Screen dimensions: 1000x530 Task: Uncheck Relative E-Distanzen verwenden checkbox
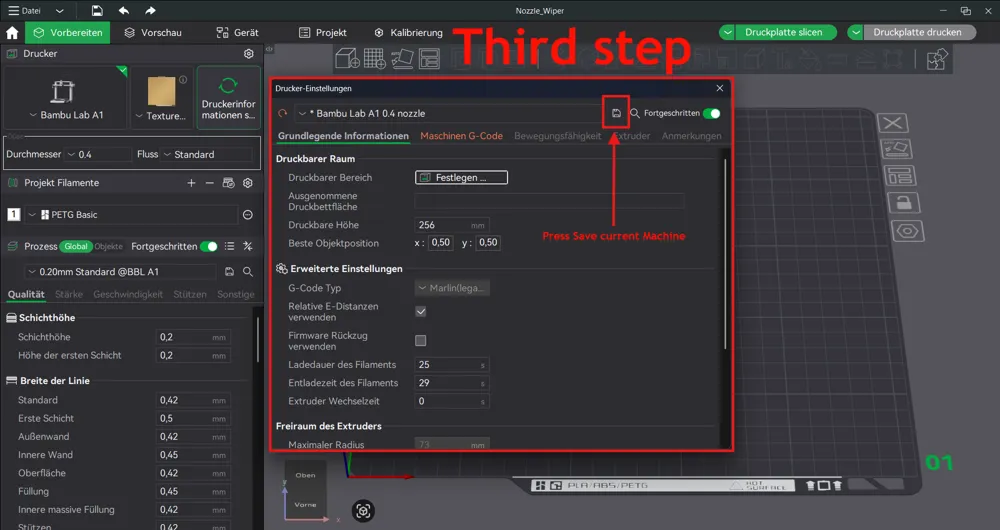pos(421,312)
